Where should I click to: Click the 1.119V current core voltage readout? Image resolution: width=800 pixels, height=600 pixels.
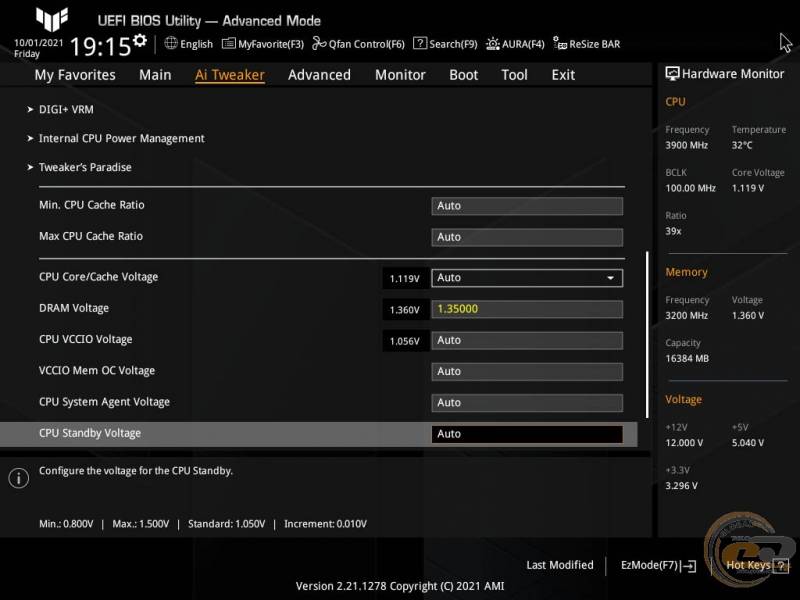click(405, 279)
